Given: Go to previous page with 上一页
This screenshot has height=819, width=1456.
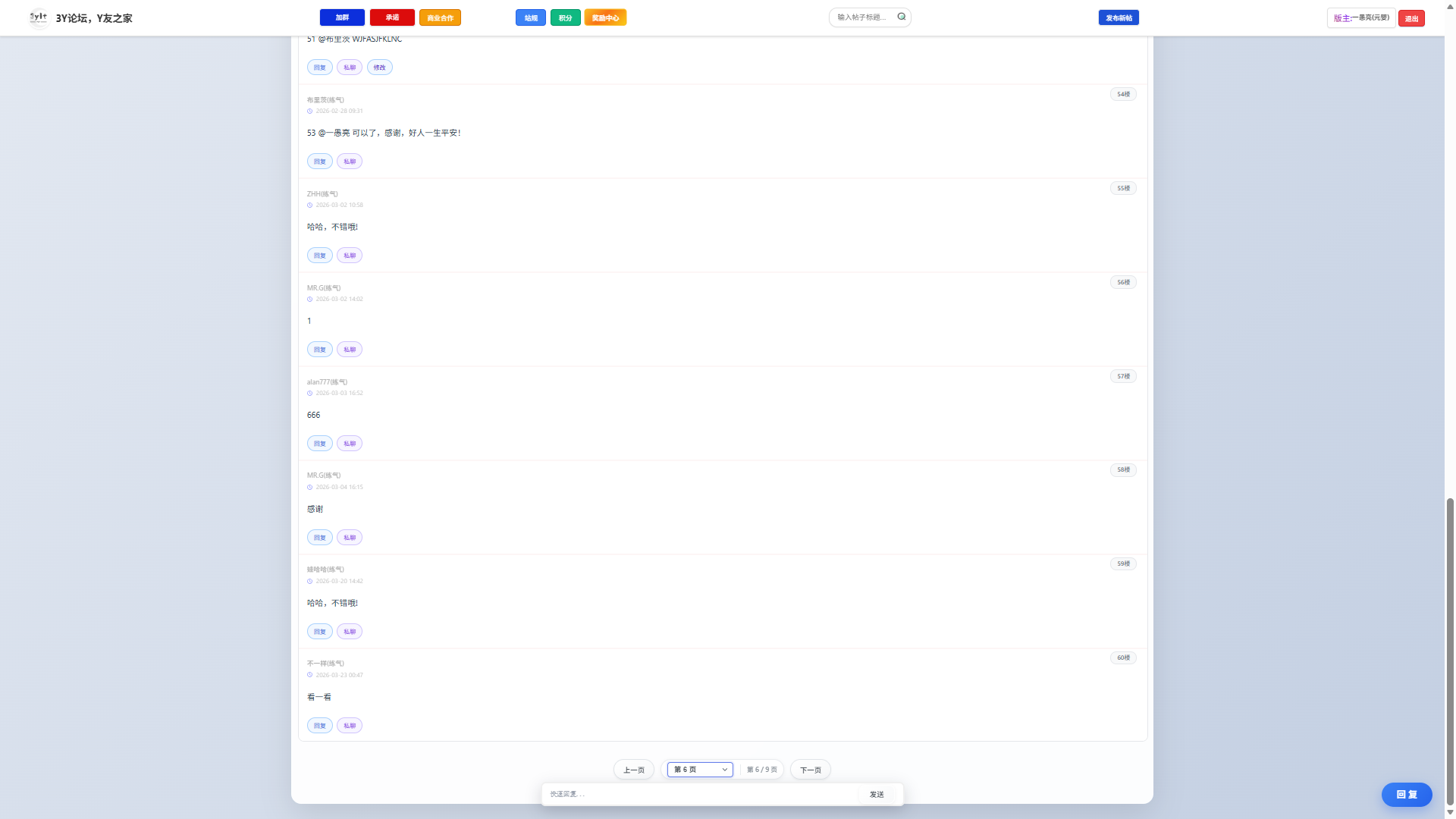Looking at the screenshot, I should [x=634, y=770].
